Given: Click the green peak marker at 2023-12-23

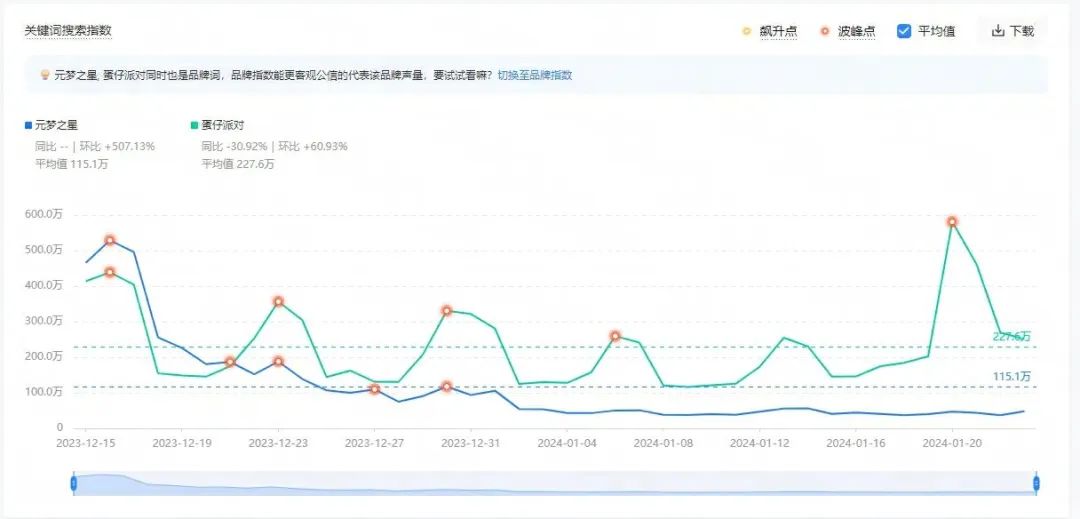Looking at the screenshot, I should point(278,301).
